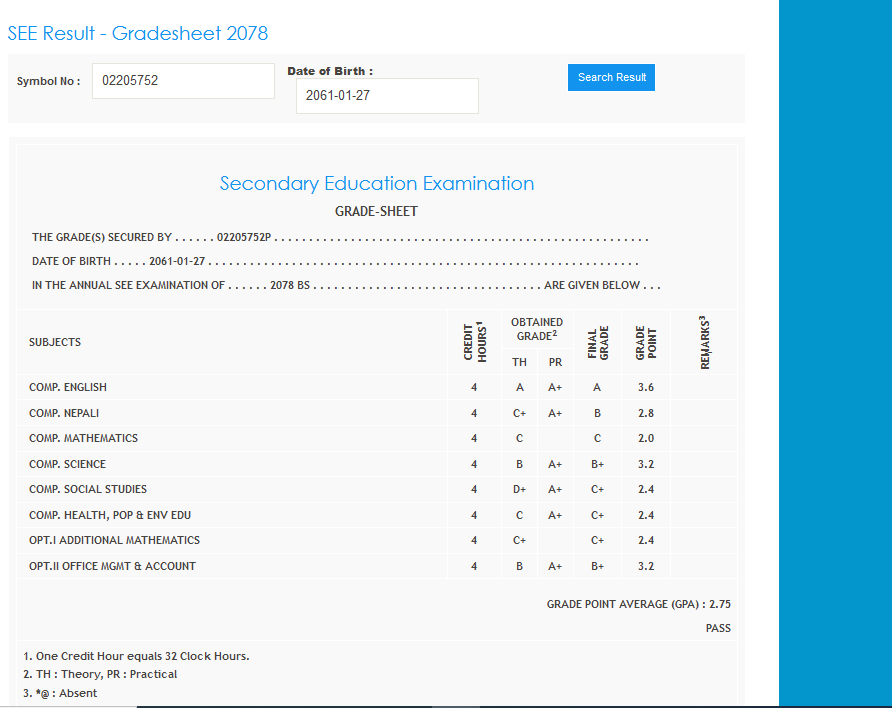Select the COMP. ENGLISH subject row
Viewport: 892px width, 708px height.
click(68, 387)
